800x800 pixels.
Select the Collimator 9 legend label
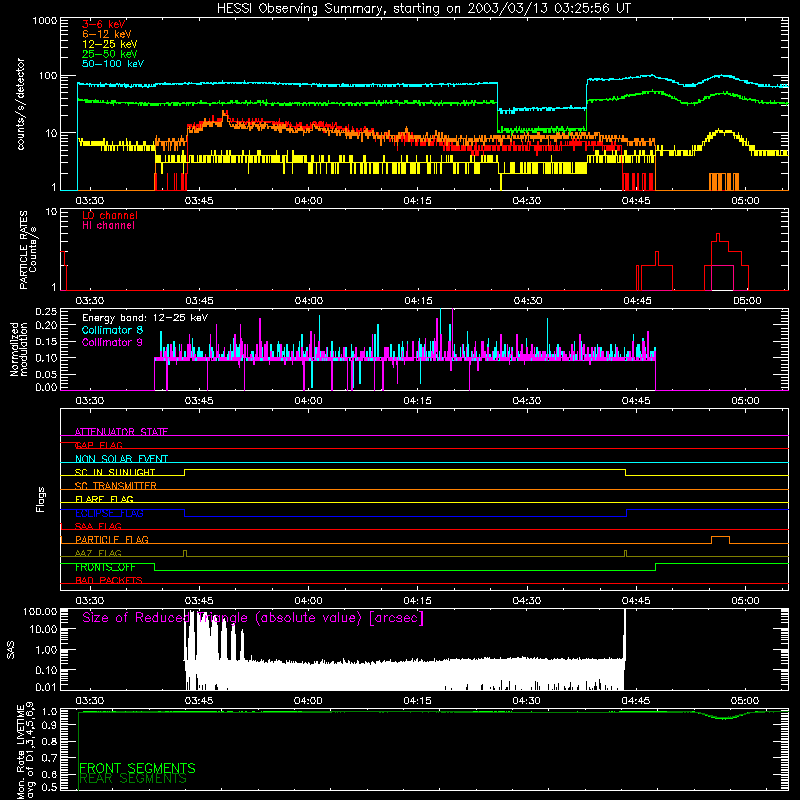[x=112, y=342]
